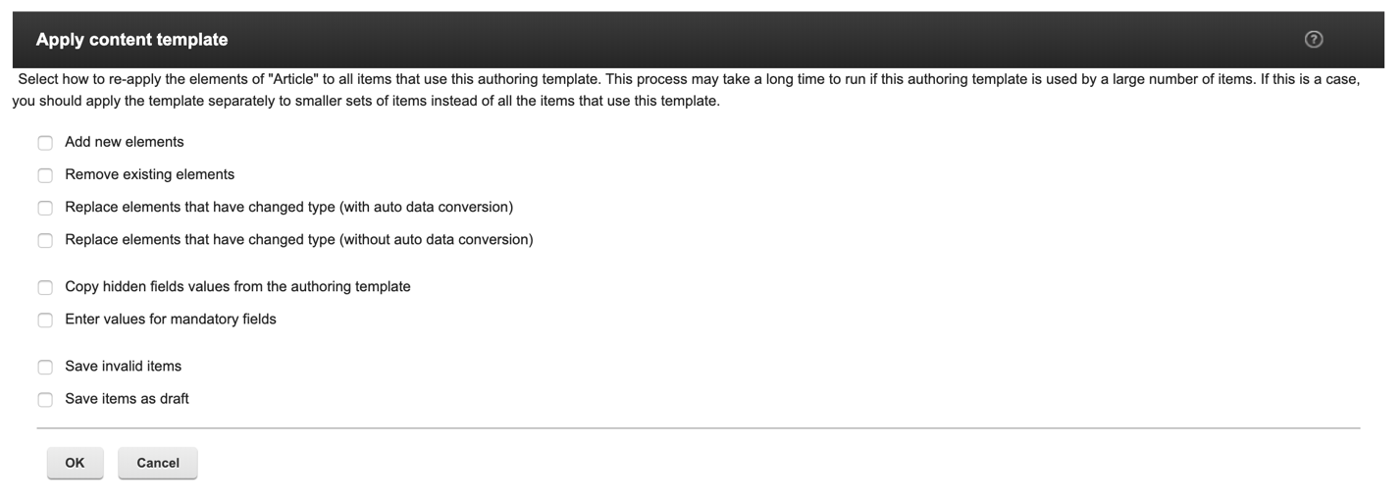This screenshot has width=1395, height=494.
Task: Click the 'Add new elements' label text
Action: click(124, 142)
